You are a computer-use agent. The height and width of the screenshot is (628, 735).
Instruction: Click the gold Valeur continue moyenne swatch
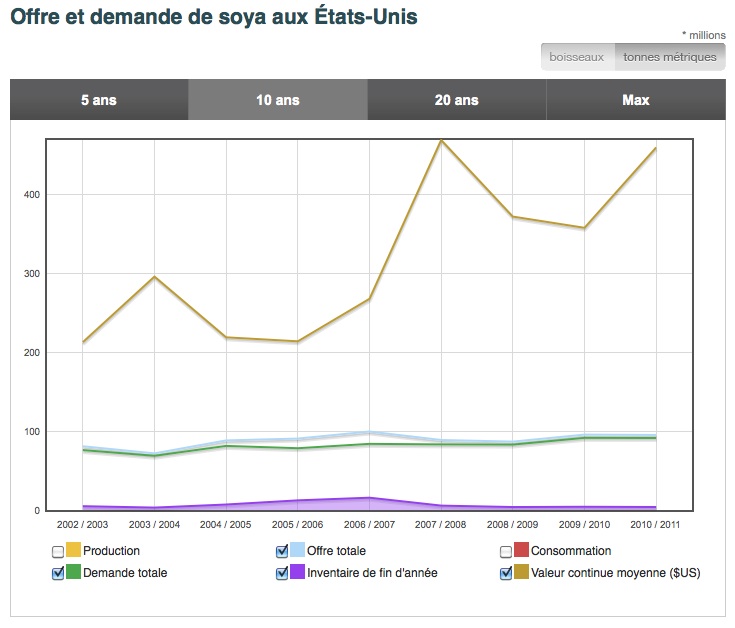point(521,573)
